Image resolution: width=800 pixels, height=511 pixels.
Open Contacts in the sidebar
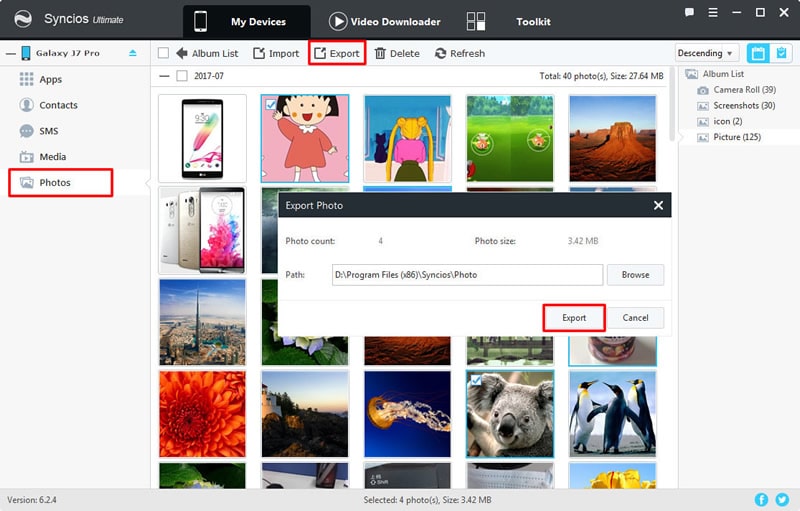(x=58, y=105)
